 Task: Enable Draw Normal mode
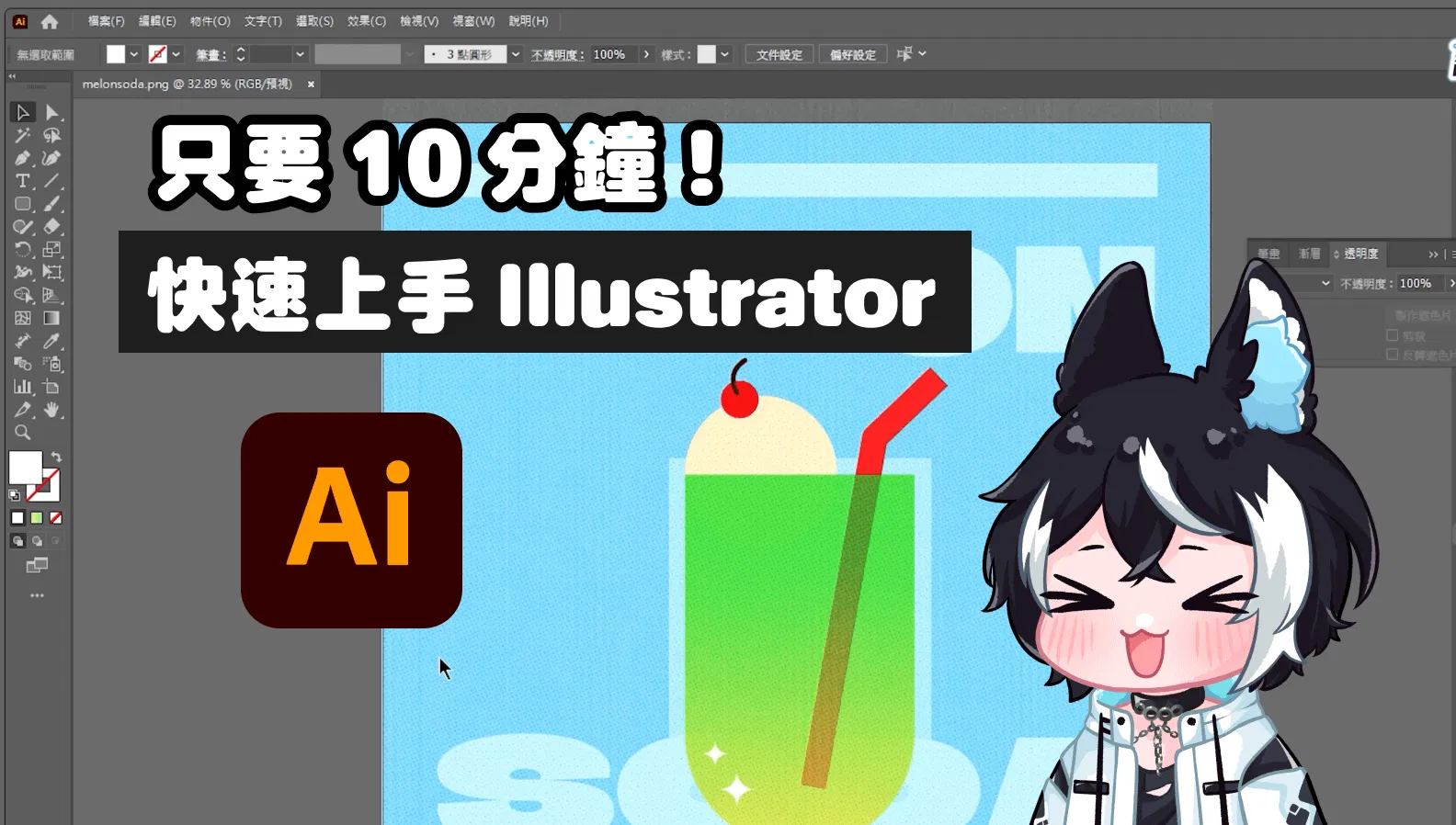coord(17,541)
